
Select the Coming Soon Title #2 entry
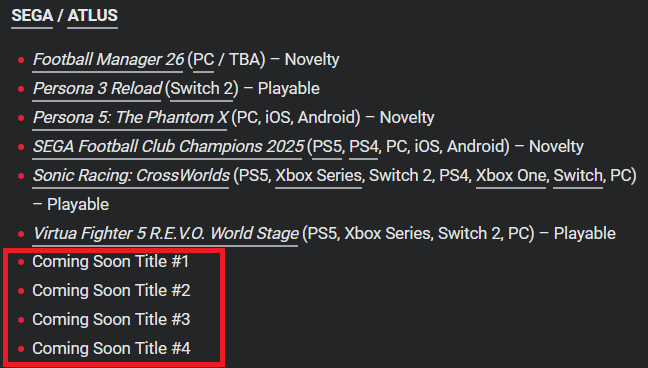[x=112, y=290]
